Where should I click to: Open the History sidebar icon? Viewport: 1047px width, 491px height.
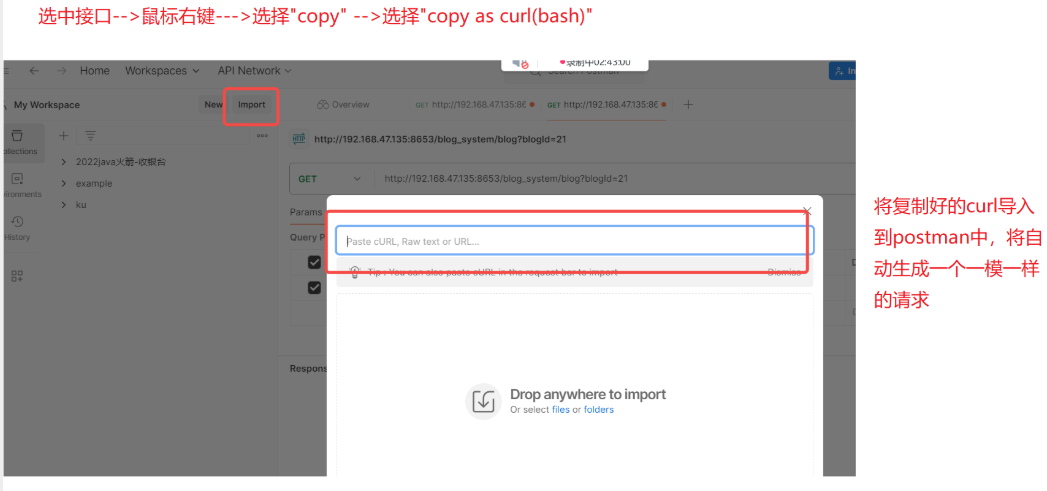18,228
